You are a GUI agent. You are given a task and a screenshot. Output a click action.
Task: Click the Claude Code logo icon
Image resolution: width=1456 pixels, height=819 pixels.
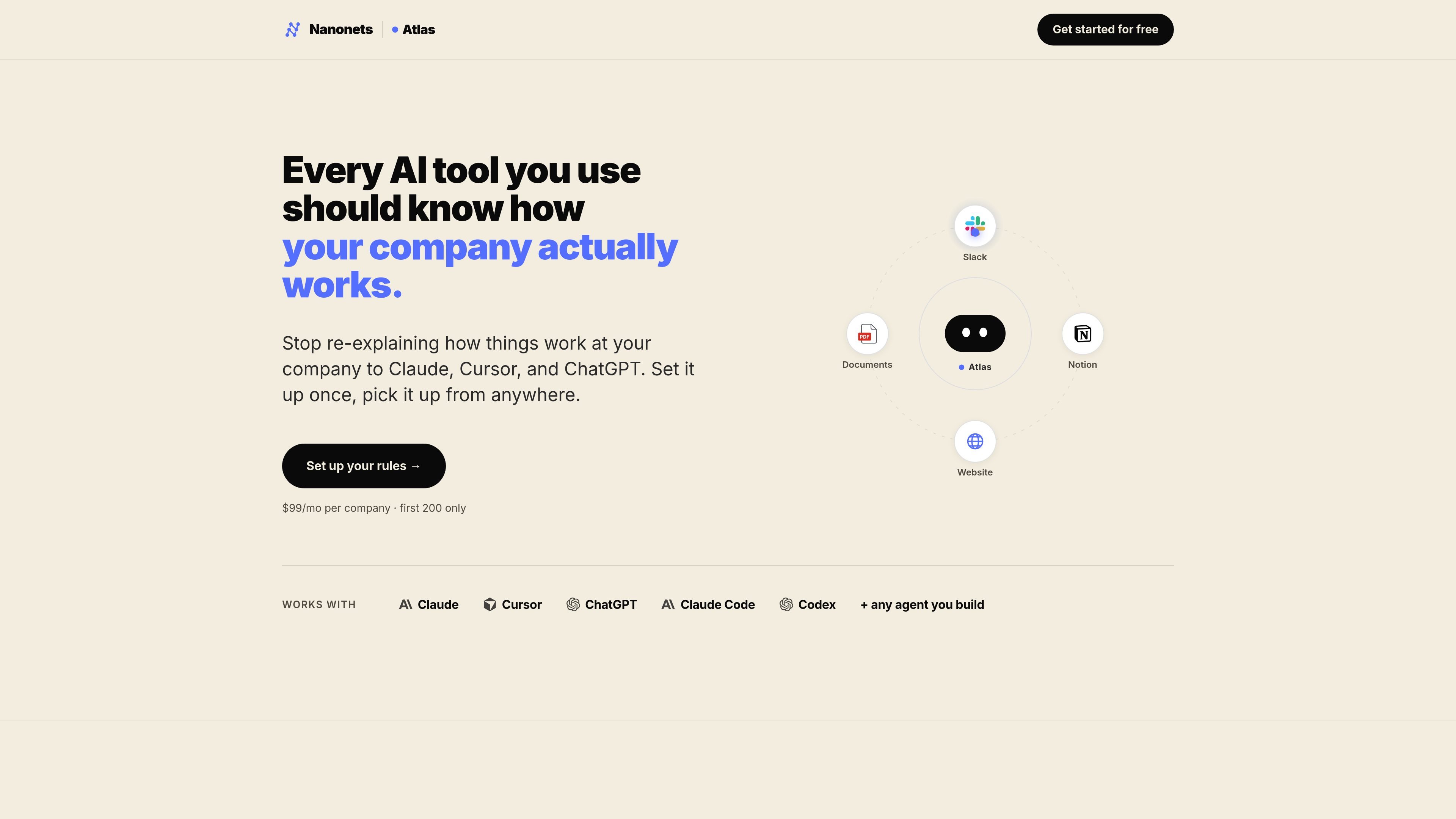point(667,605)
